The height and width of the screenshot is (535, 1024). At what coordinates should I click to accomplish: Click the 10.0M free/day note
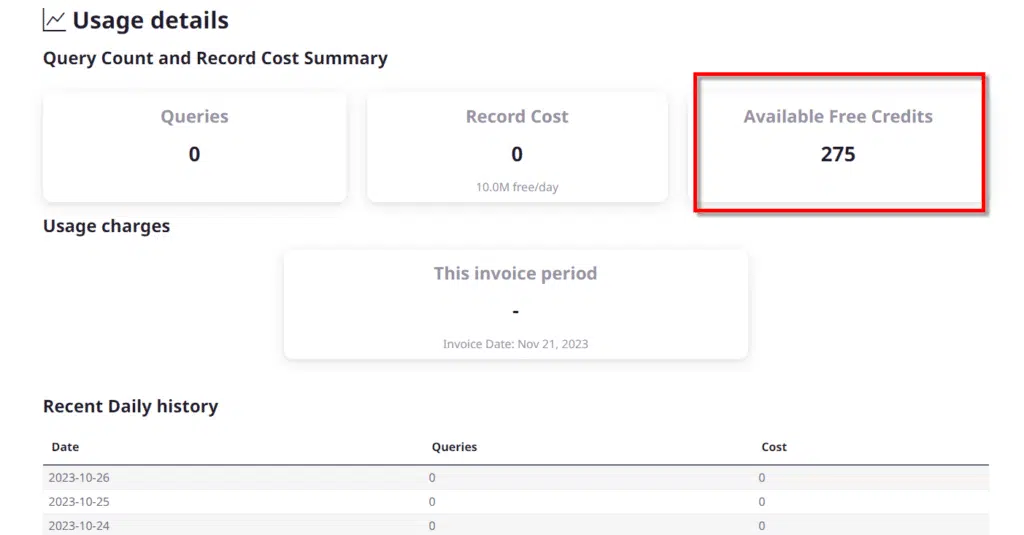click(516, 187)
